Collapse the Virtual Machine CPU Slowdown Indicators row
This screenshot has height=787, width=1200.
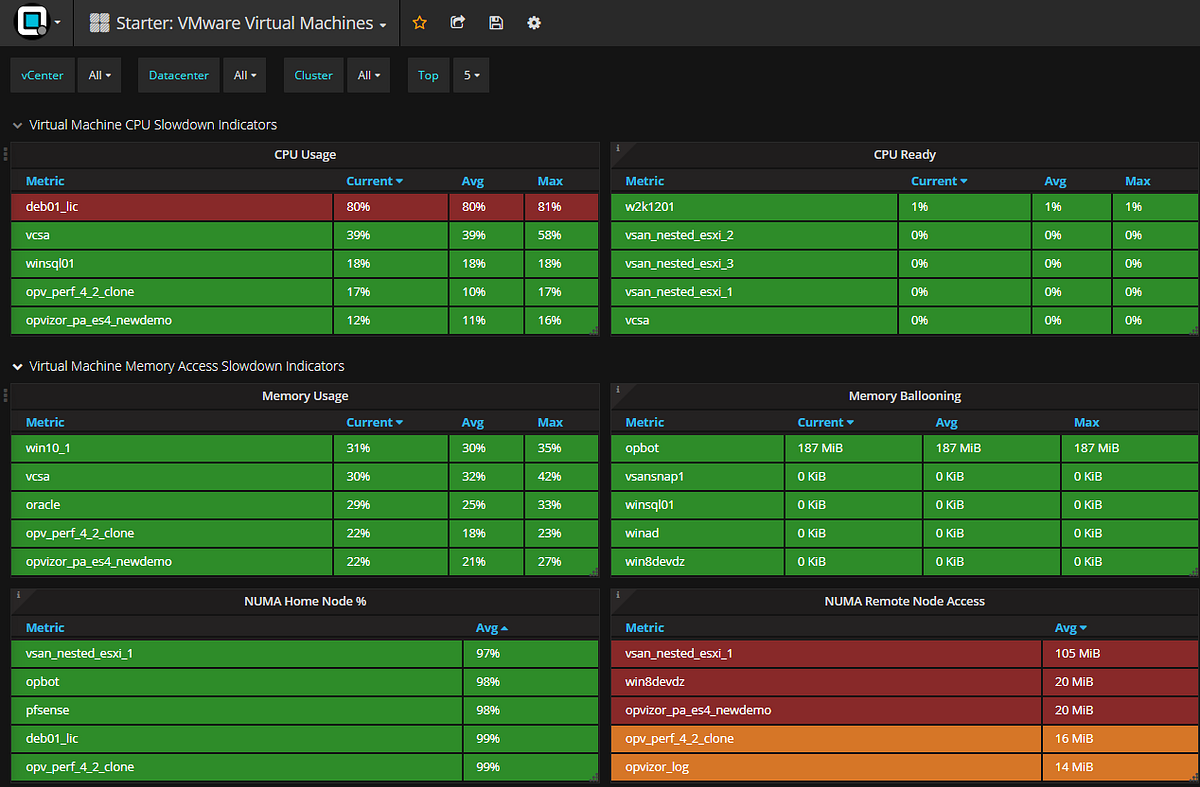coord(17,125)
